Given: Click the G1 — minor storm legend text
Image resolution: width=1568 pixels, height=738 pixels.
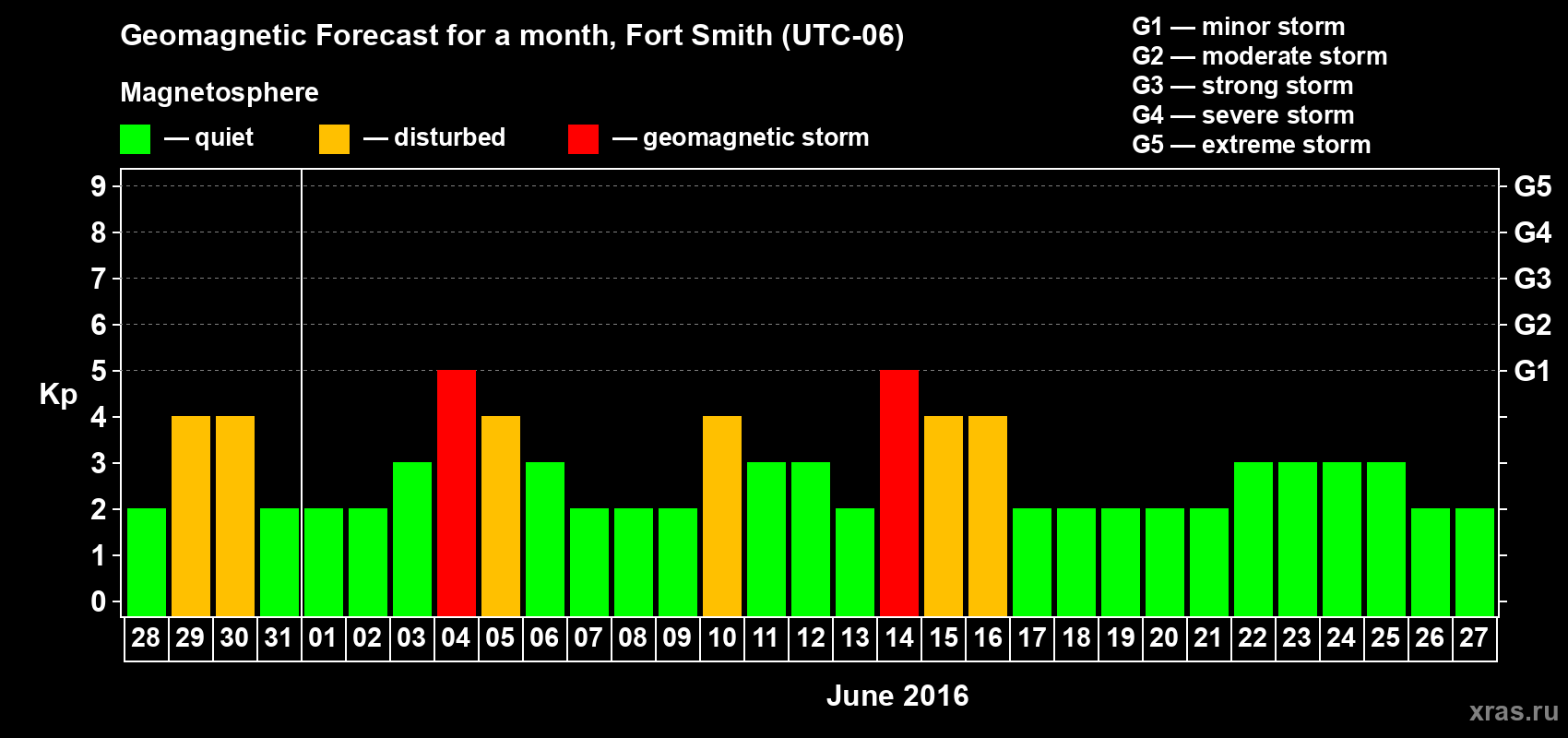Looking at the screenshot, I should 1239,27.
